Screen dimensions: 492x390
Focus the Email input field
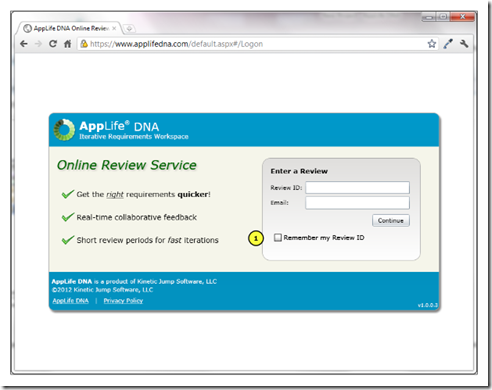[x=357, y=203]
